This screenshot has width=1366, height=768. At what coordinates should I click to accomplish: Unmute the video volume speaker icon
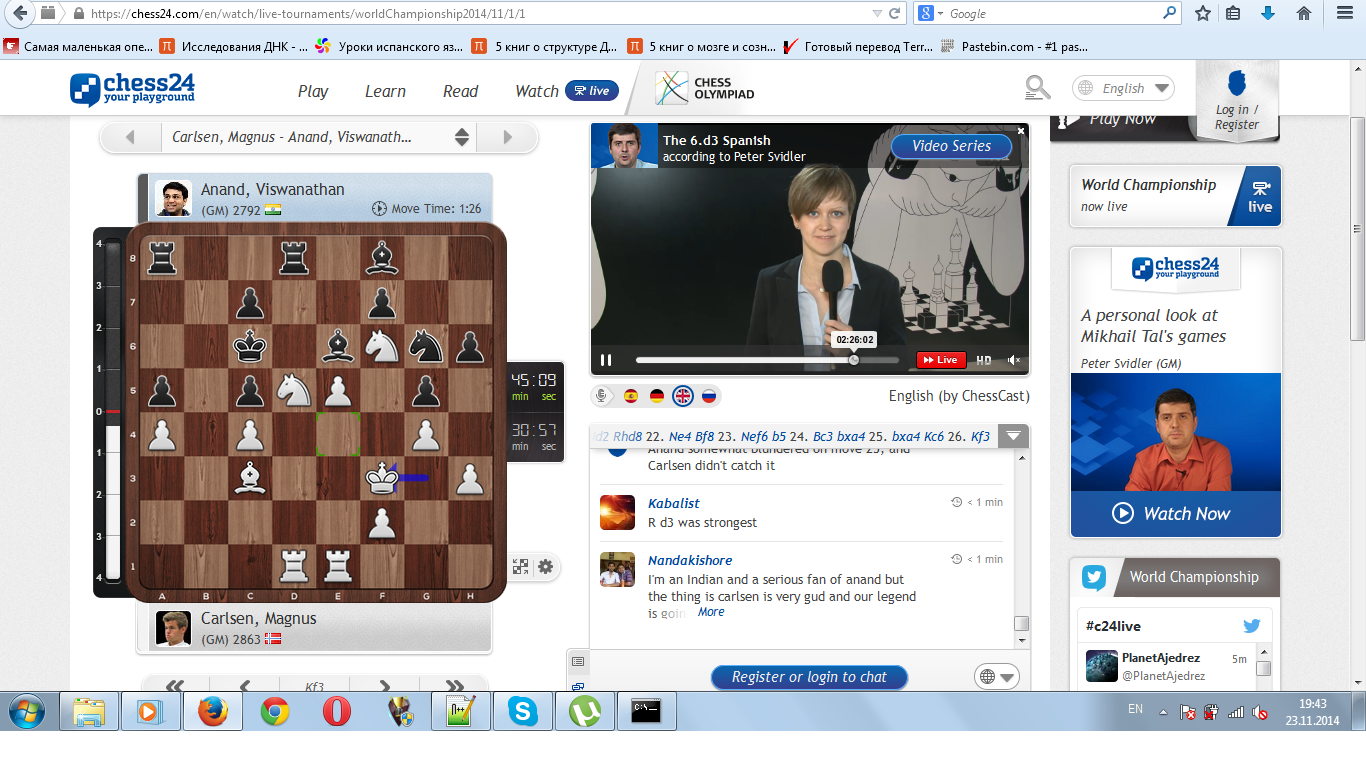coord(1014,360)
